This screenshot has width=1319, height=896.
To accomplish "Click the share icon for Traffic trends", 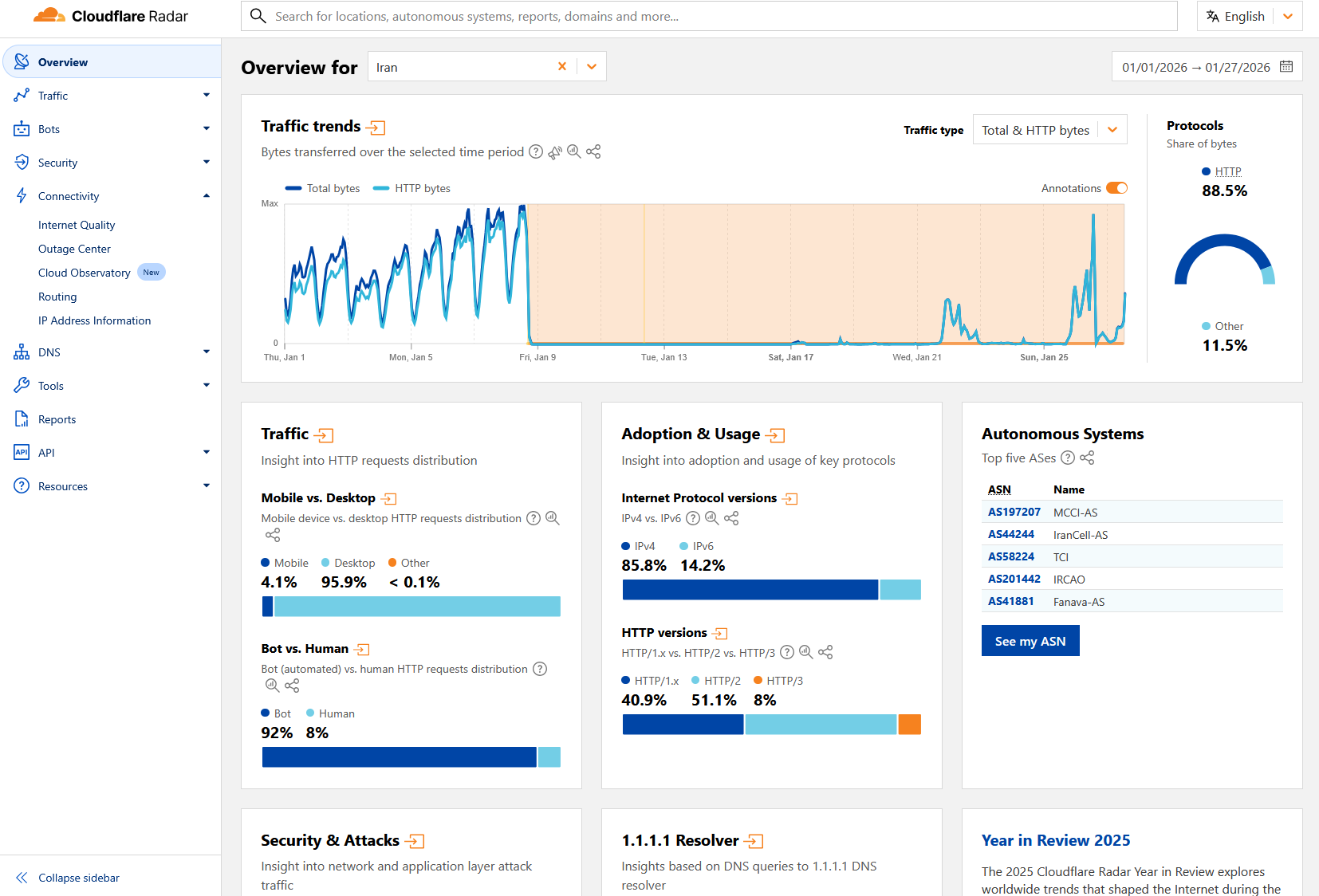I will (x=593, y=151).
